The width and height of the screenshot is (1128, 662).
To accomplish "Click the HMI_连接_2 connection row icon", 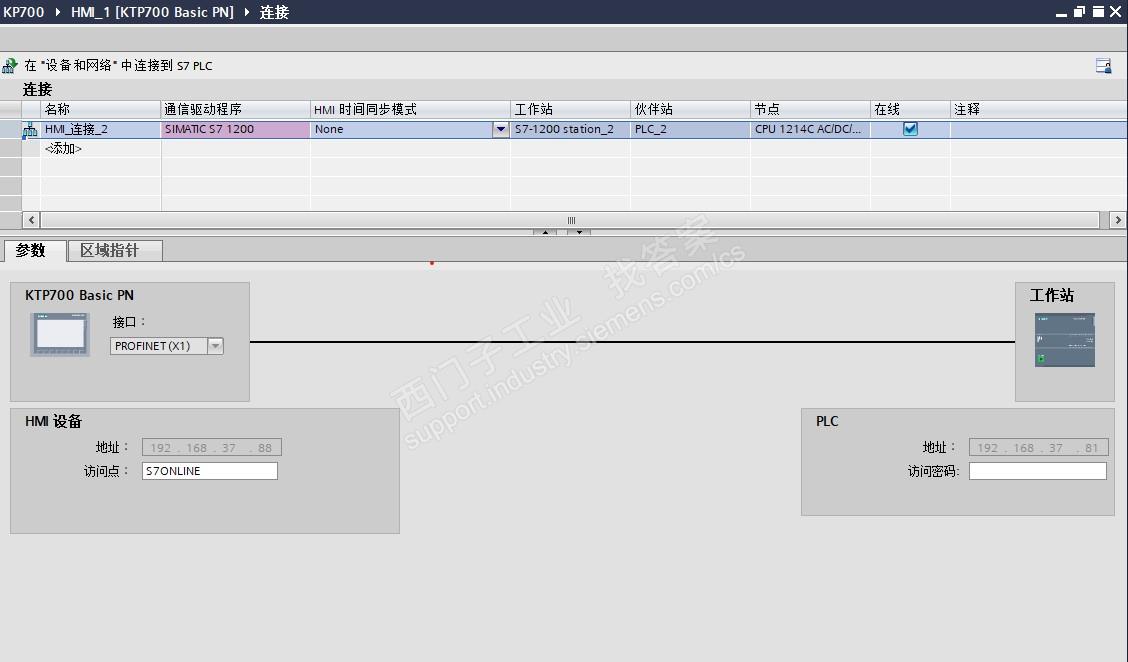I will click(30, 130).
